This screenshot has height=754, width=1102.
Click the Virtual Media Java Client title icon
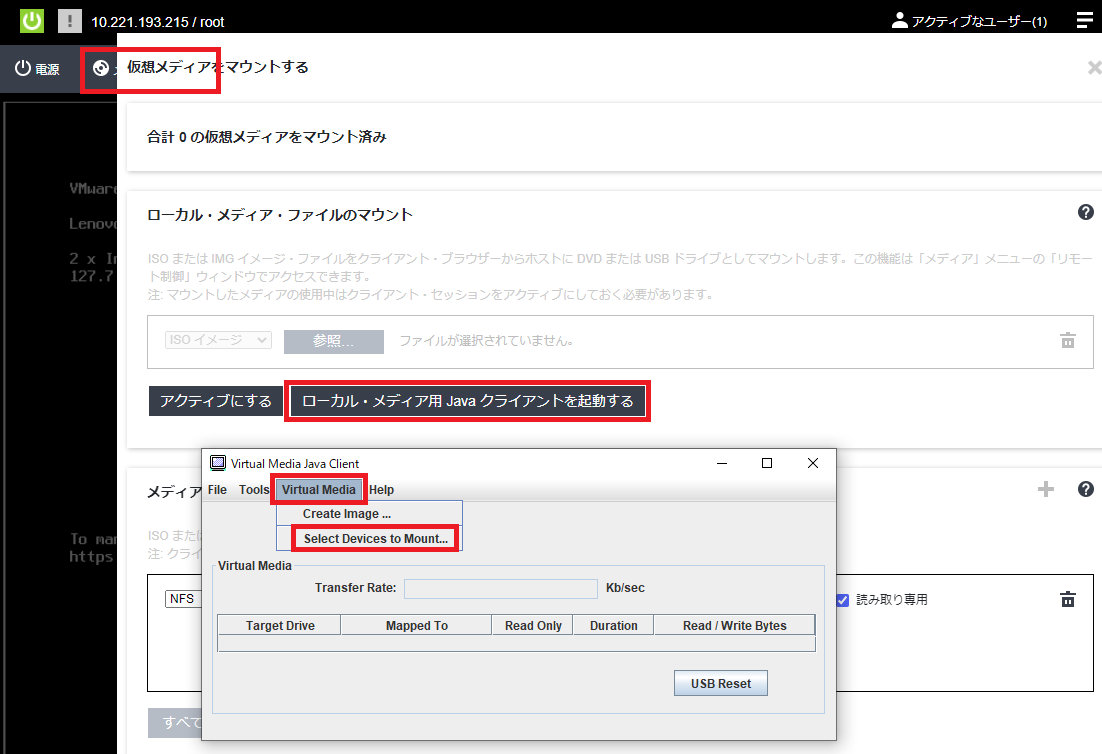coord(218,463)
